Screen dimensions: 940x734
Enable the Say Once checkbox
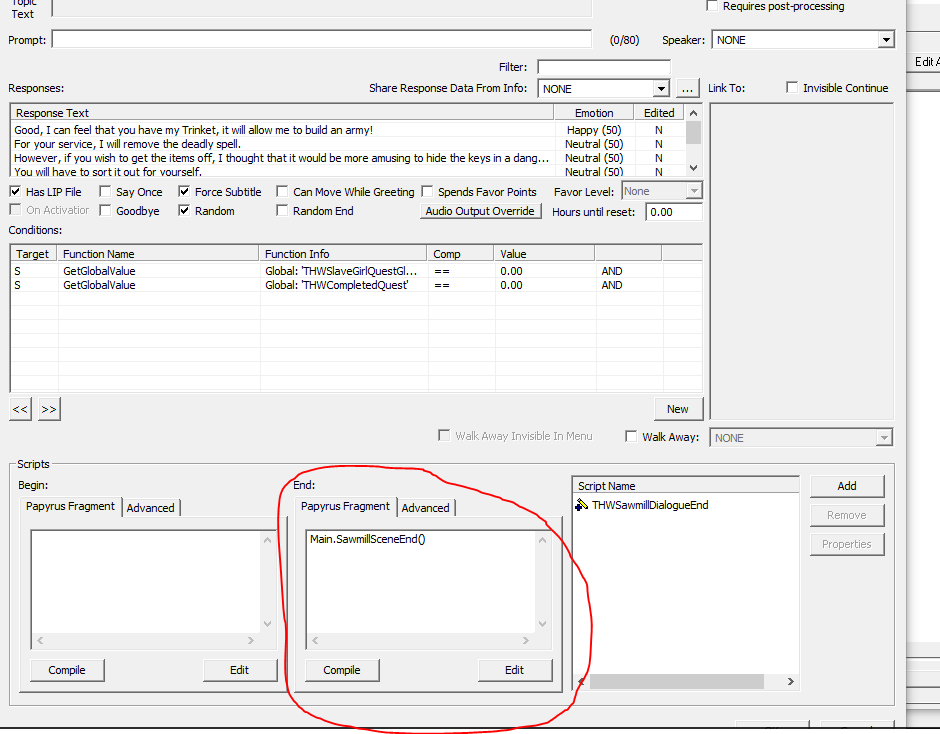coord(104,191)
